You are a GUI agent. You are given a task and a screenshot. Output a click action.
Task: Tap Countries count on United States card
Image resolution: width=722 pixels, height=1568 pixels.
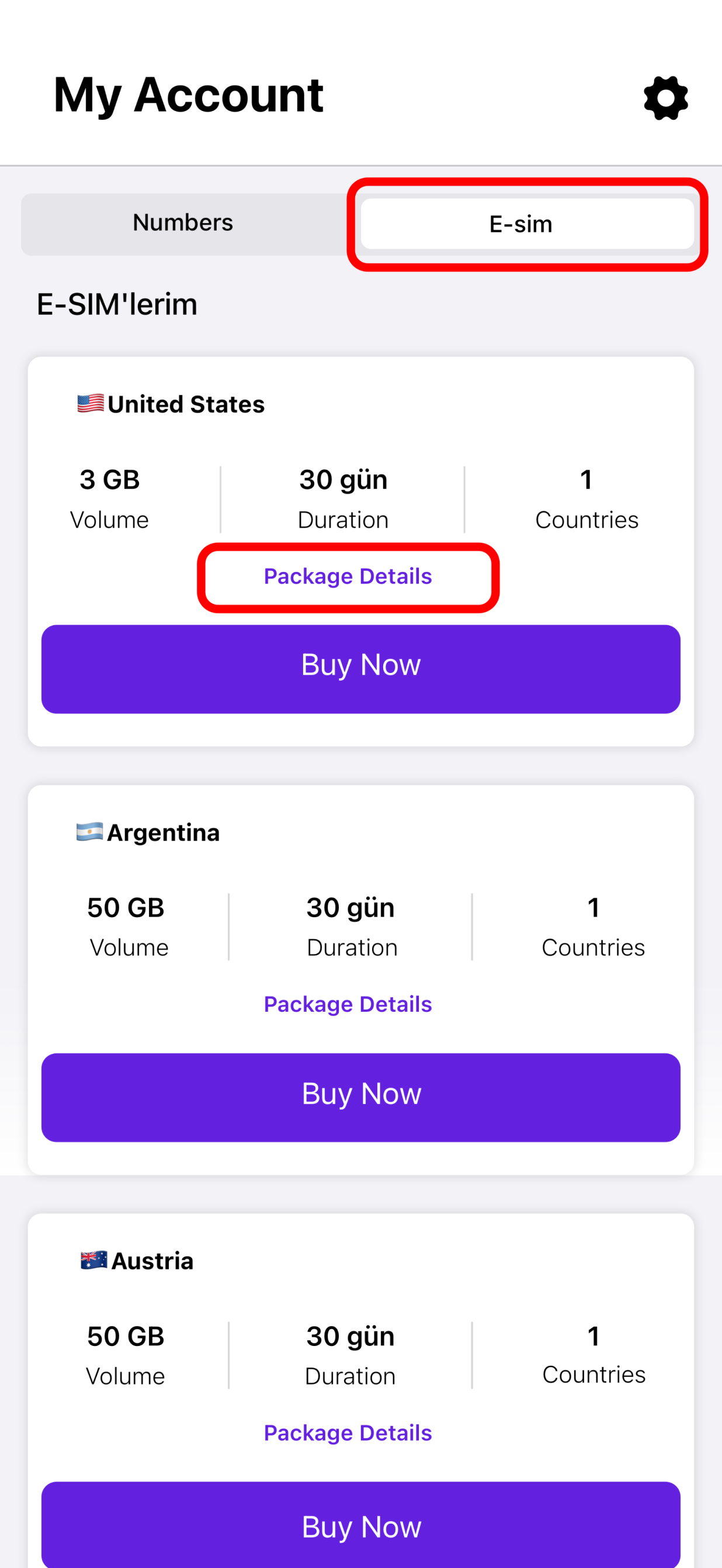586,480
